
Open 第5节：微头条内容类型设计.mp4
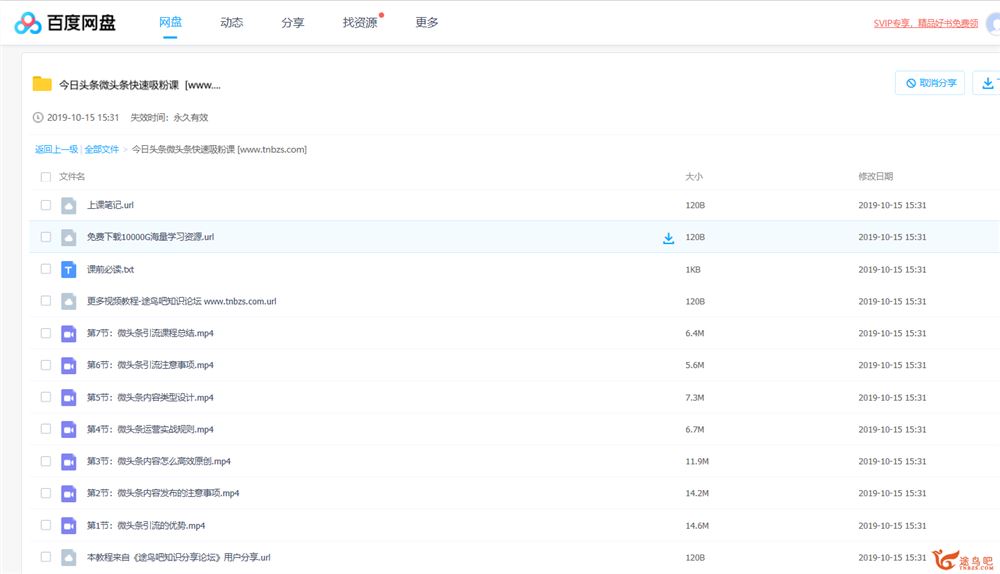(151, 397)
